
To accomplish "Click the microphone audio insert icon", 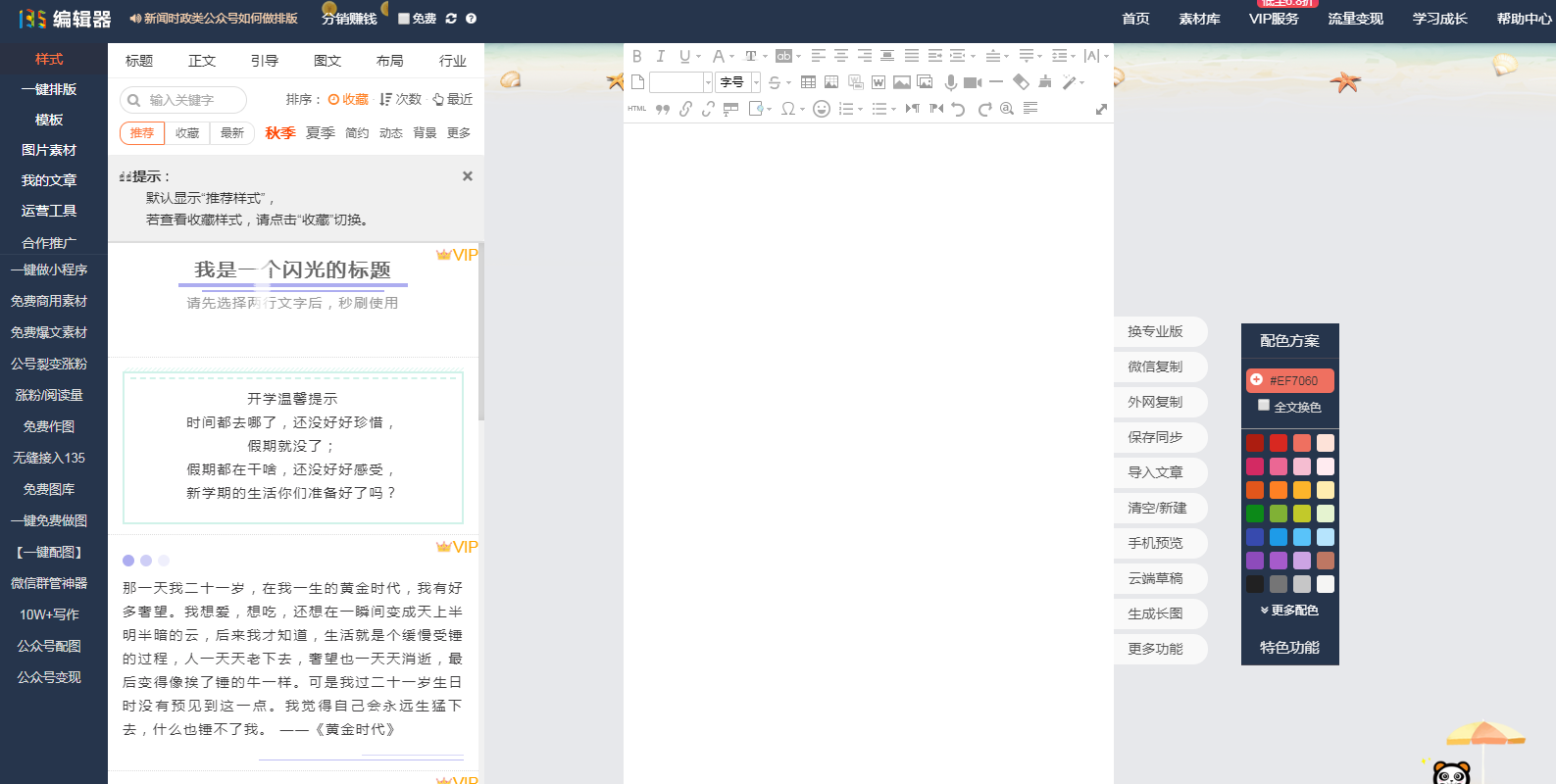I will point(950,82).
